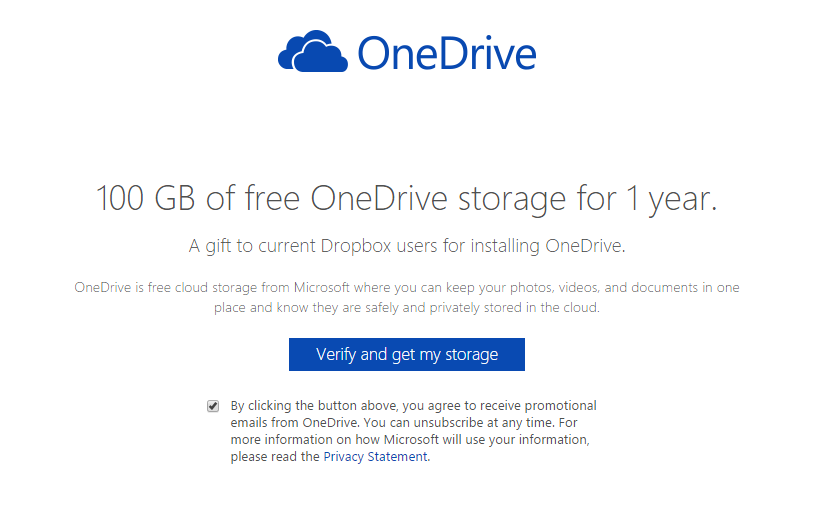Viewport: 826px width, 507px height.
Task: Click the word "promotional" in the consent text
Action: point(559,406)
